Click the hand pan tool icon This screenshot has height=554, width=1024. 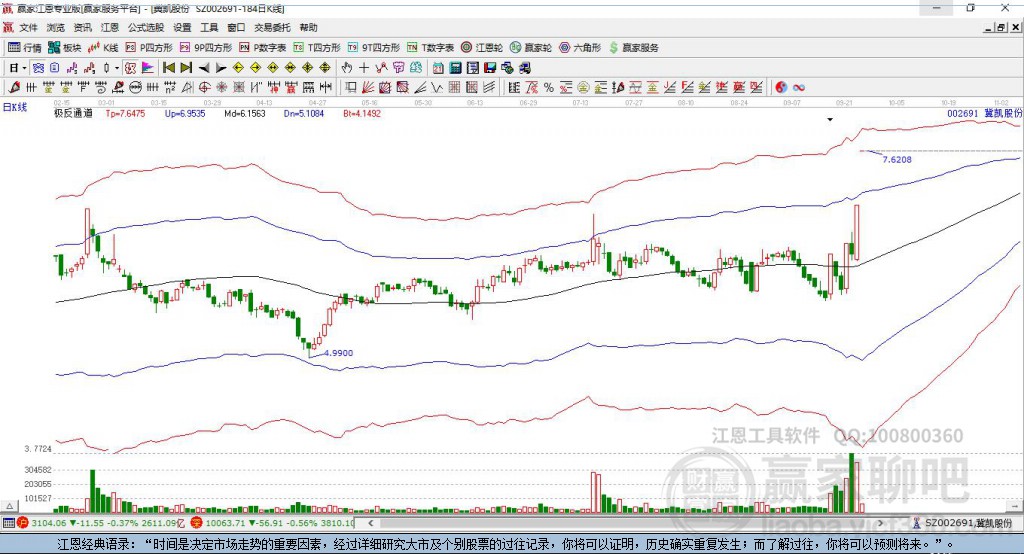(347, 68)
